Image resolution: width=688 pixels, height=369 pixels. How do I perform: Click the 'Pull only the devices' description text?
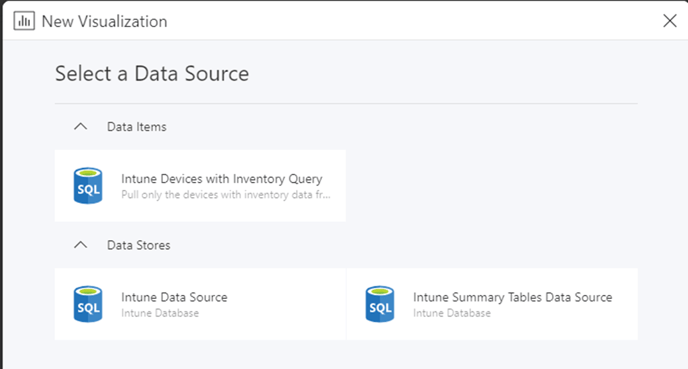tap(226, 194)
